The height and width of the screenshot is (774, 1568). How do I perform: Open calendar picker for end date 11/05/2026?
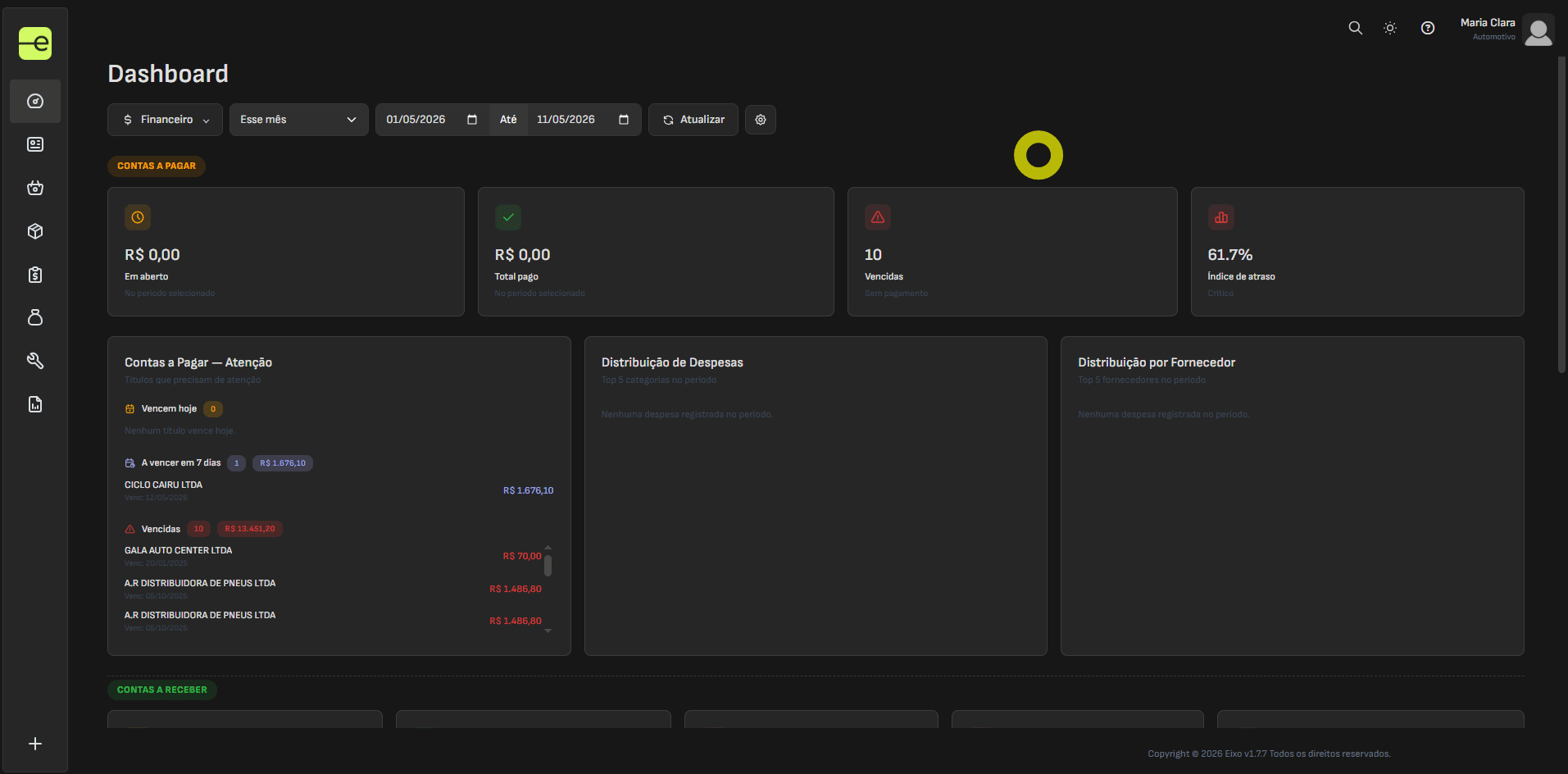[x=624, y=120]
